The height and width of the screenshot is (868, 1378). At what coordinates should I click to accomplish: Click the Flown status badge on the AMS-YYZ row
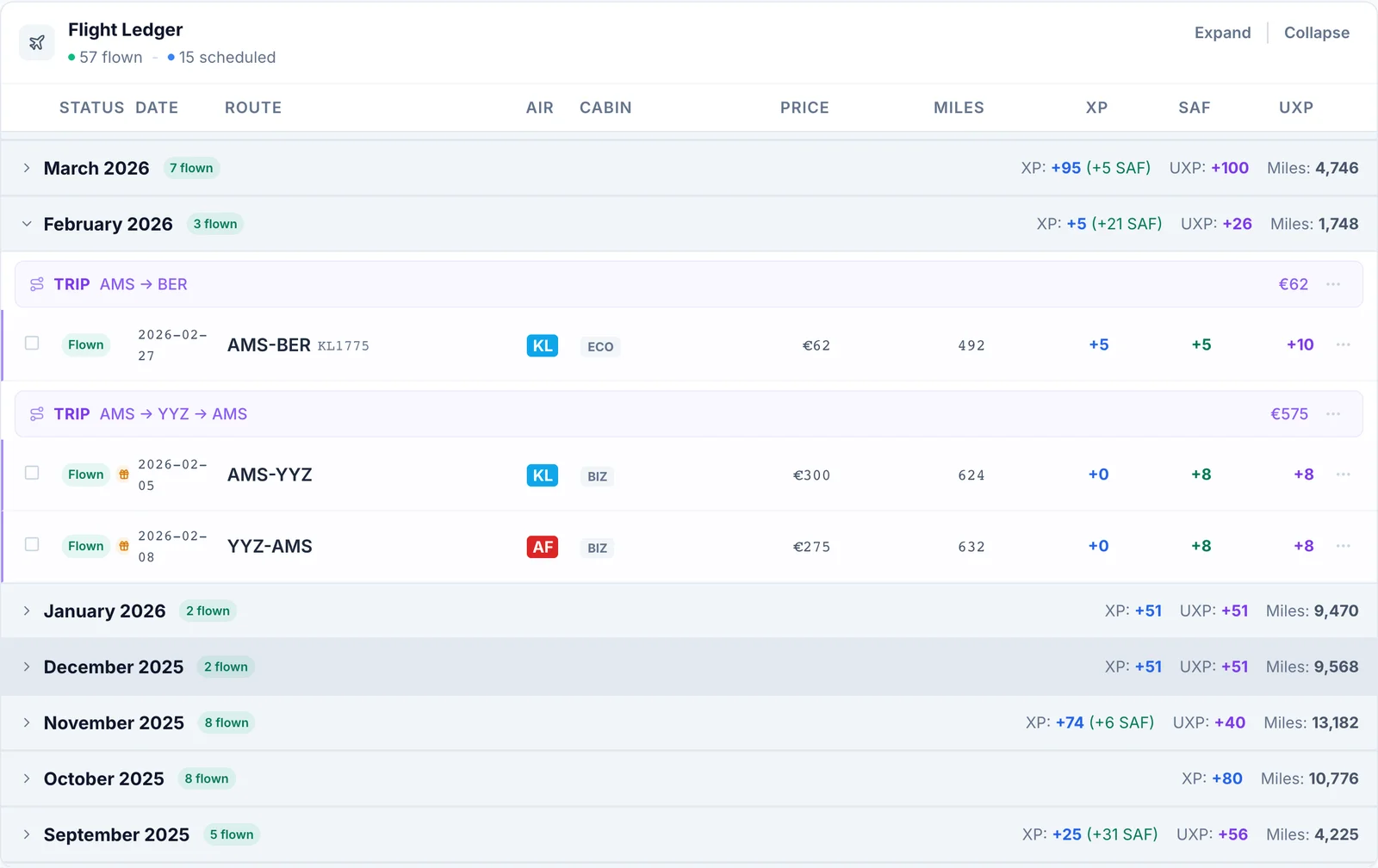tap(86, 474)
